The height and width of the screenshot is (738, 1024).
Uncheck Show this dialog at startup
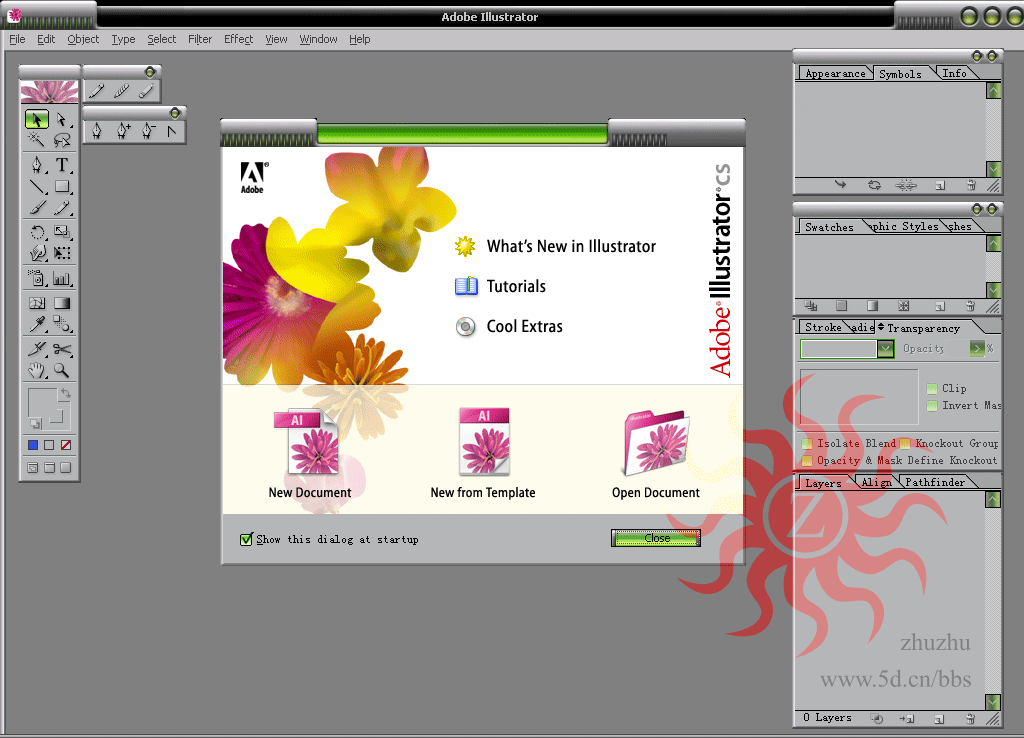pyautogui.click(x=246, y=539)
